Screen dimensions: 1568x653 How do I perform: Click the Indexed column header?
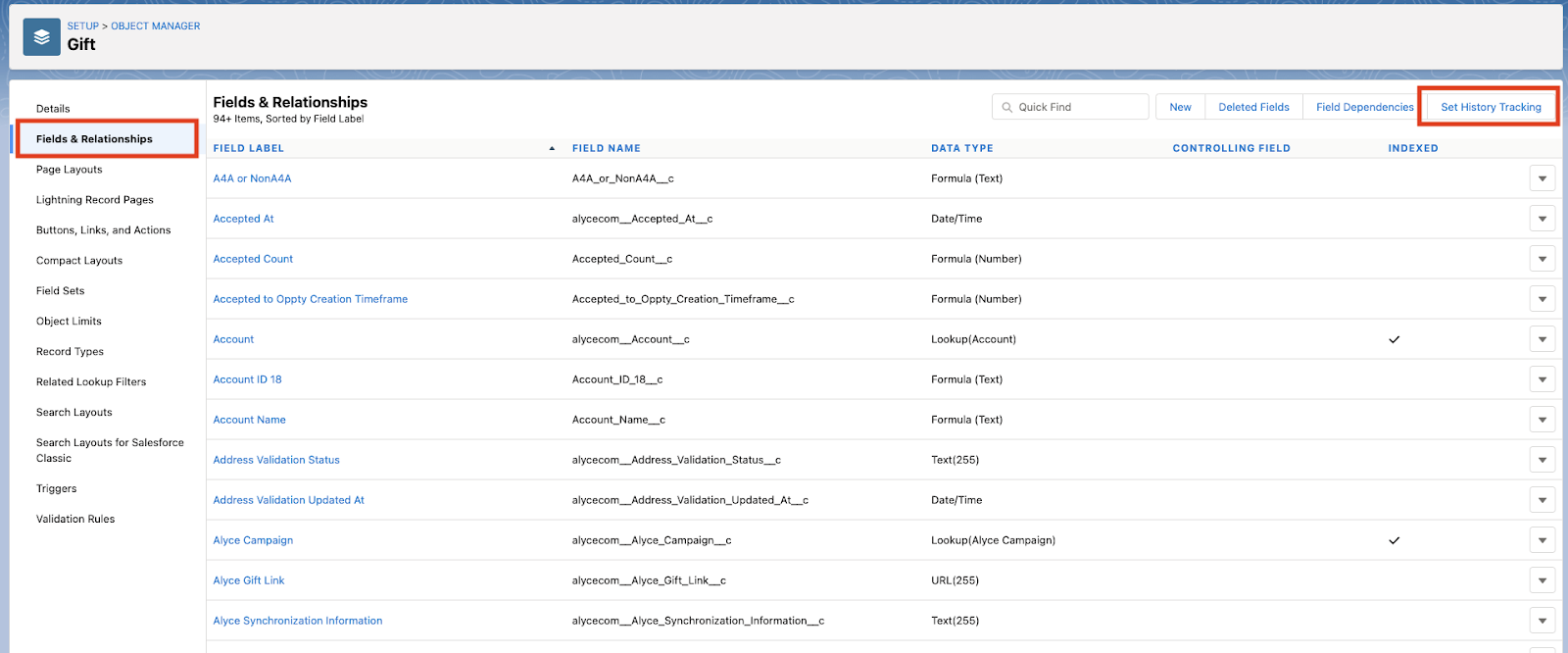(x=1413, y=148)
